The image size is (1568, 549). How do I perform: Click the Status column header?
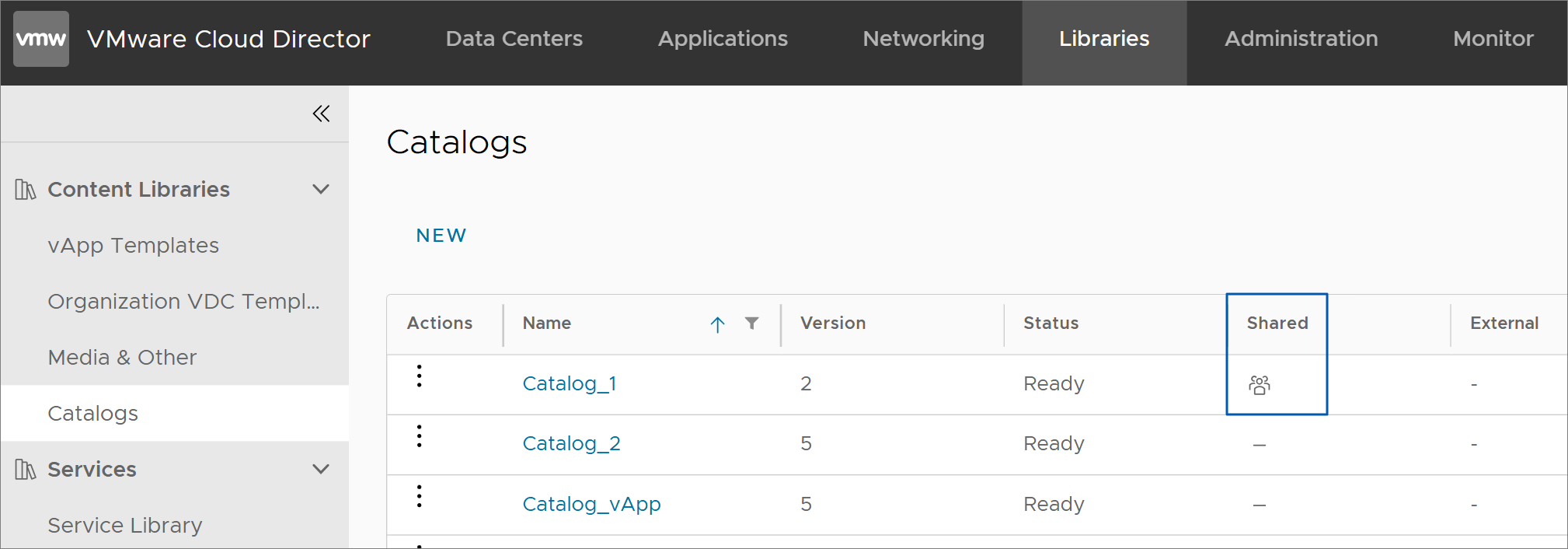(x=1051, y=323)
